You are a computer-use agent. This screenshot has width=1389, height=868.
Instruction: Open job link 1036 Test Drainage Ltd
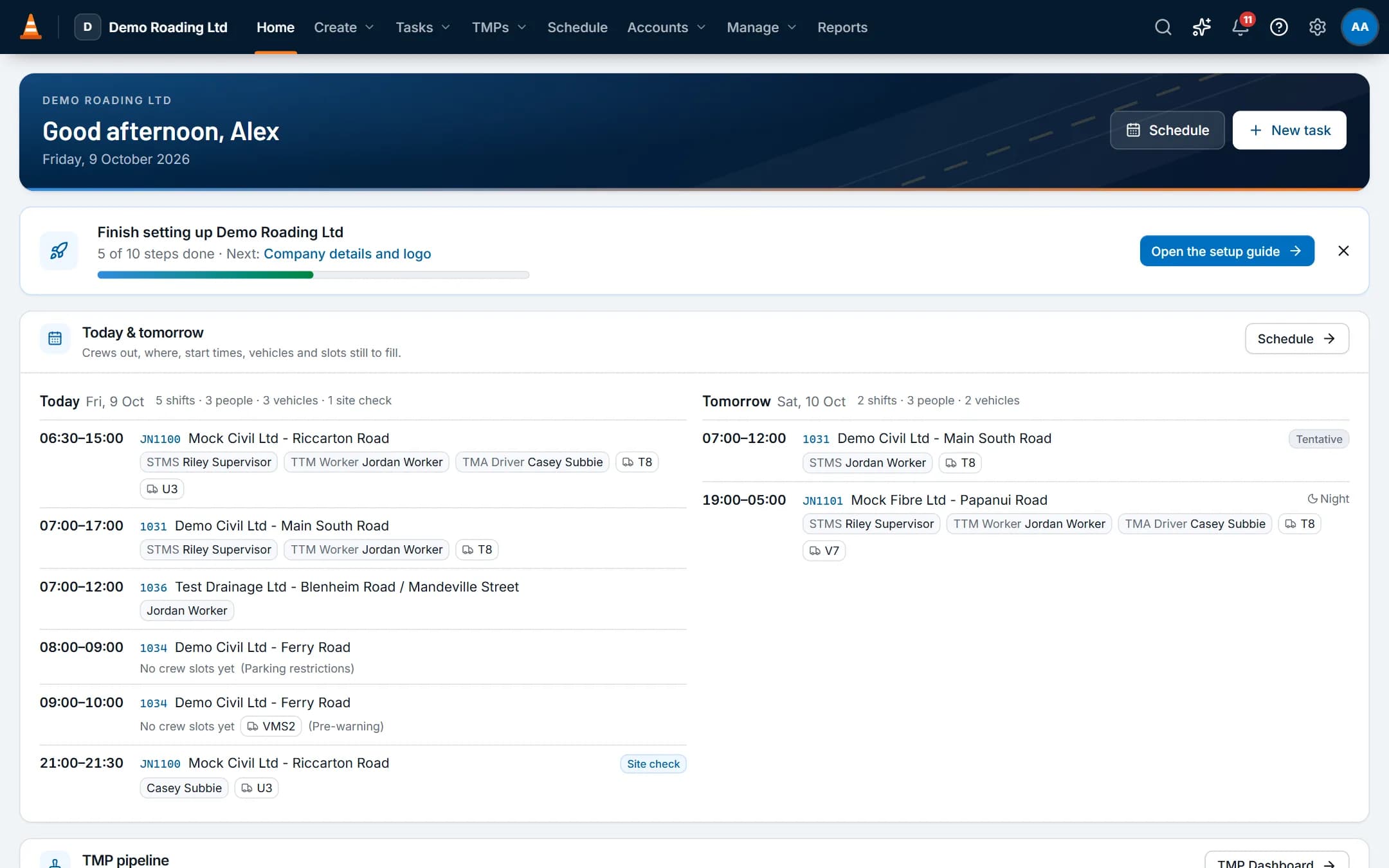329,586
